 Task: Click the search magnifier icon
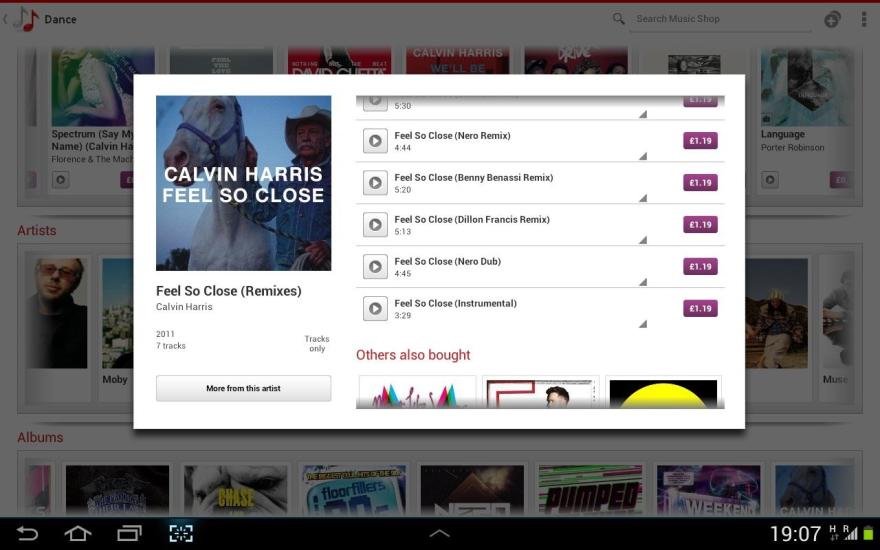click(618, 19)
